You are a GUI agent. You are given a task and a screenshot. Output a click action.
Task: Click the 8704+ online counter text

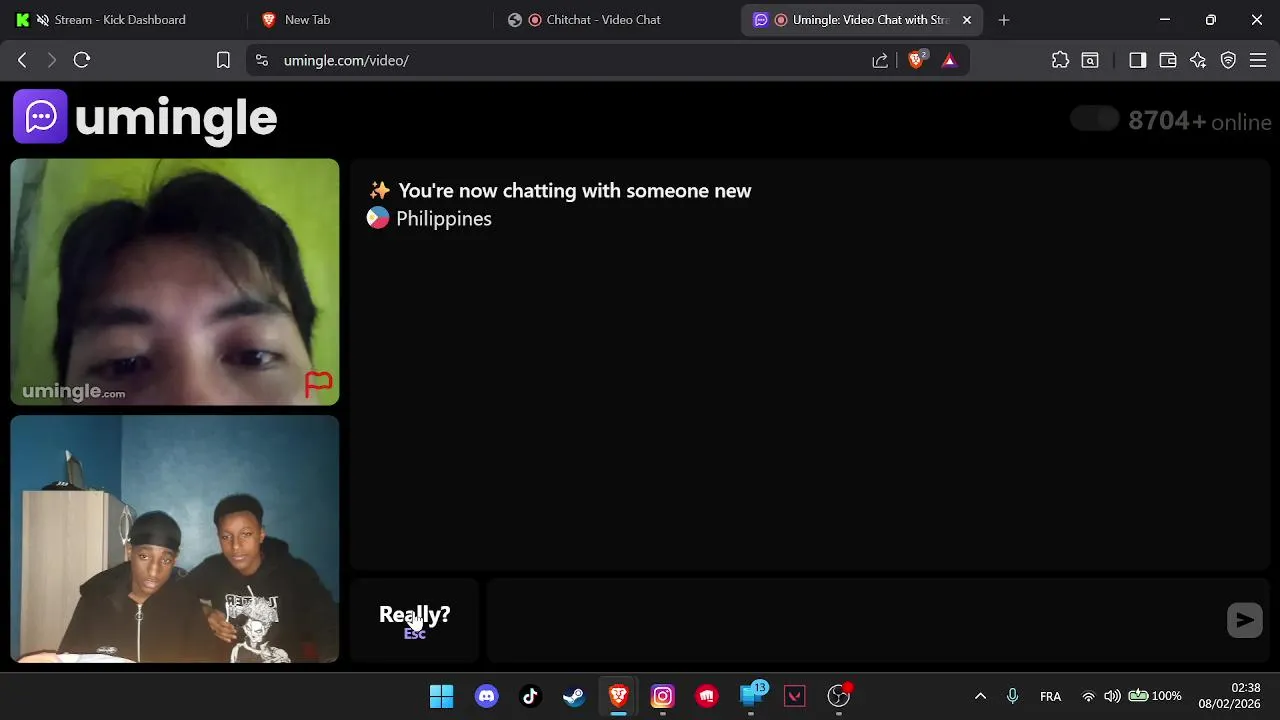tap(1200, 121)
